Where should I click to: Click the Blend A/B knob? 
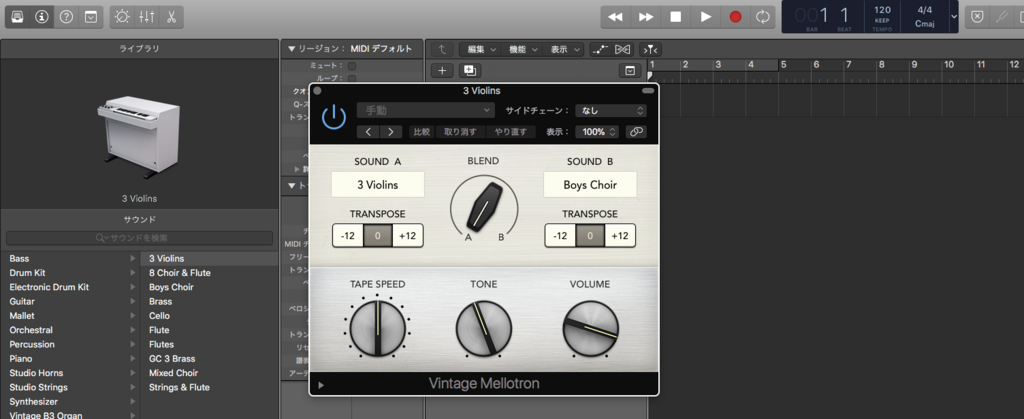tap(484, 206)
